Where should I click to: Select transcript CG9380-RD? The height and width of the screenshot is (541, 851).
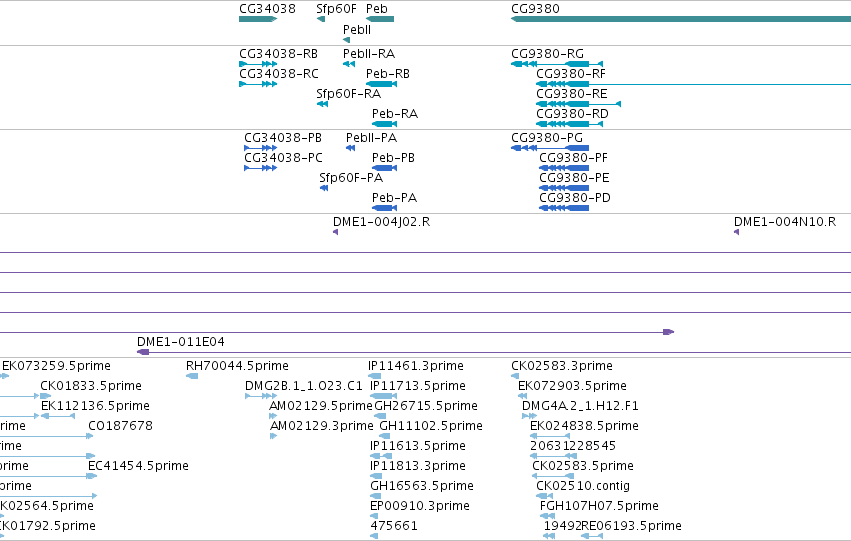[569, 124]
